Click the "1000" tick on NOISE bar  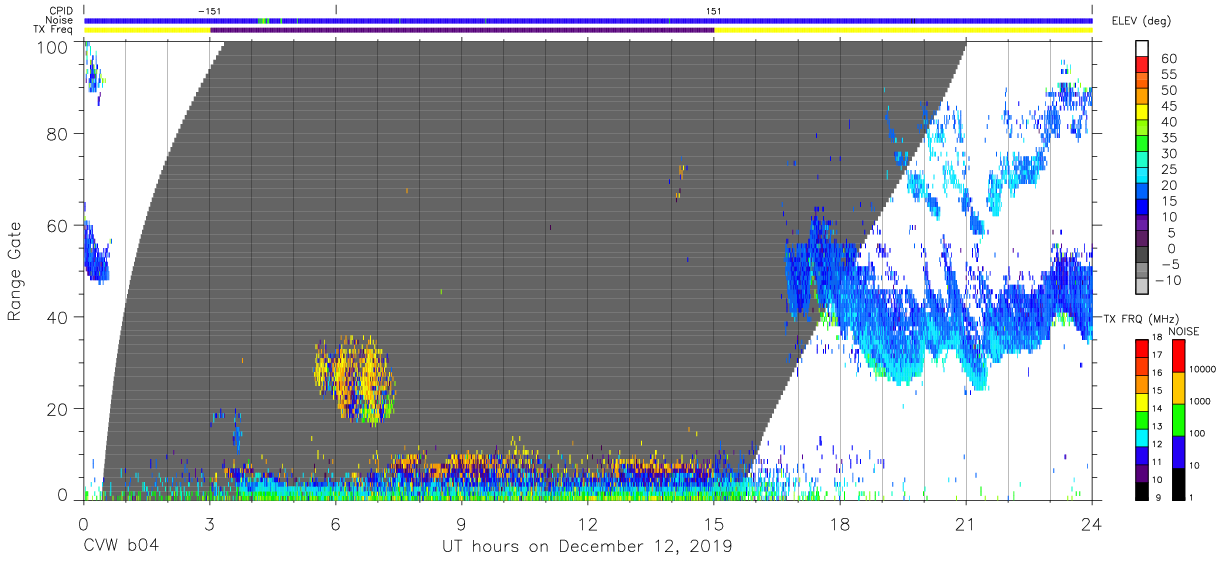[1202, 400]
